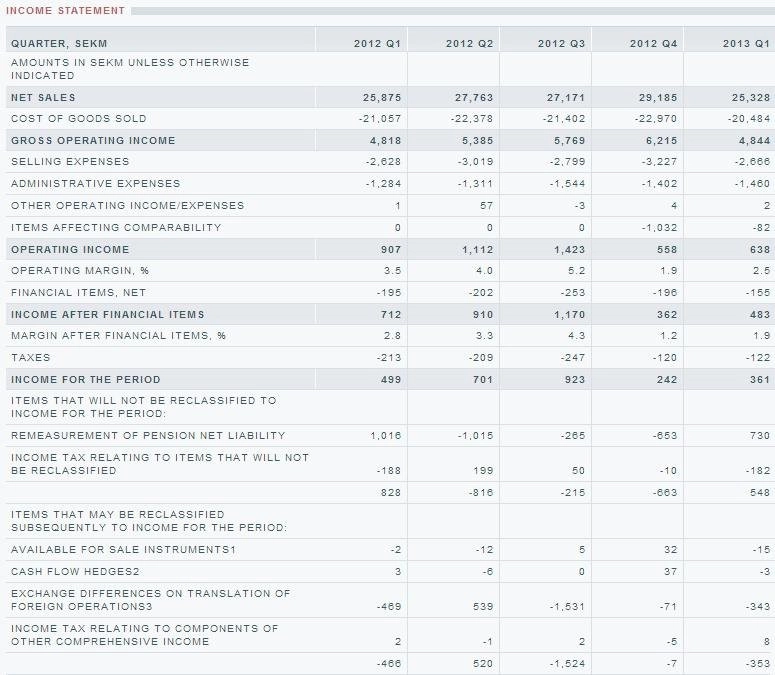
Task: Select gross operating income value 5,769
Action: pos(569,140)
